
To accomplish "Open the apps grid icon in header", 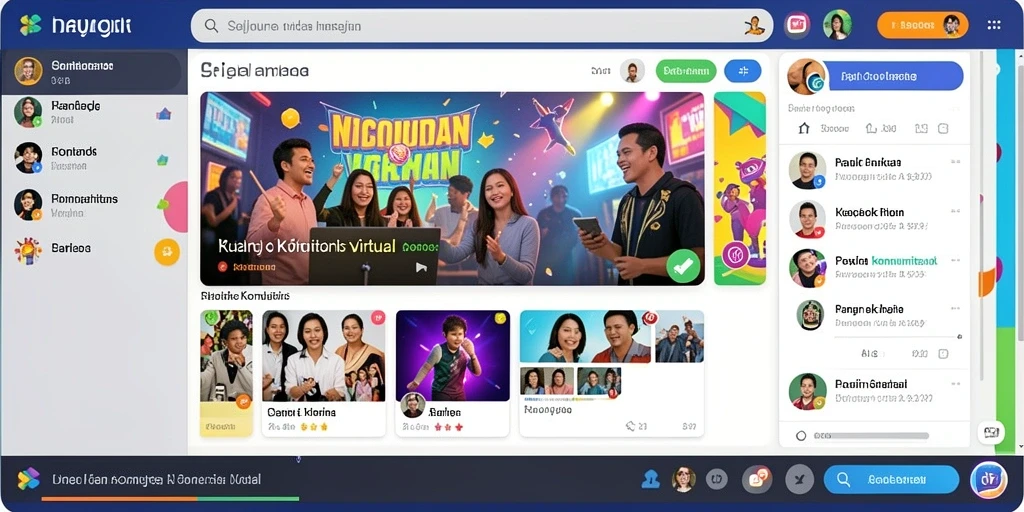I will [x=994, y=25].
